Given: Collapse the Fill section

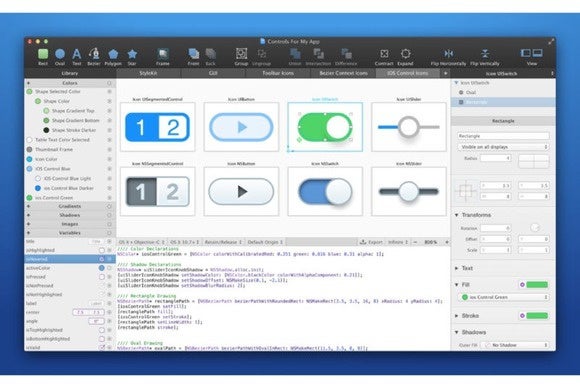Looking at the screenshot, I should (456, 284).
